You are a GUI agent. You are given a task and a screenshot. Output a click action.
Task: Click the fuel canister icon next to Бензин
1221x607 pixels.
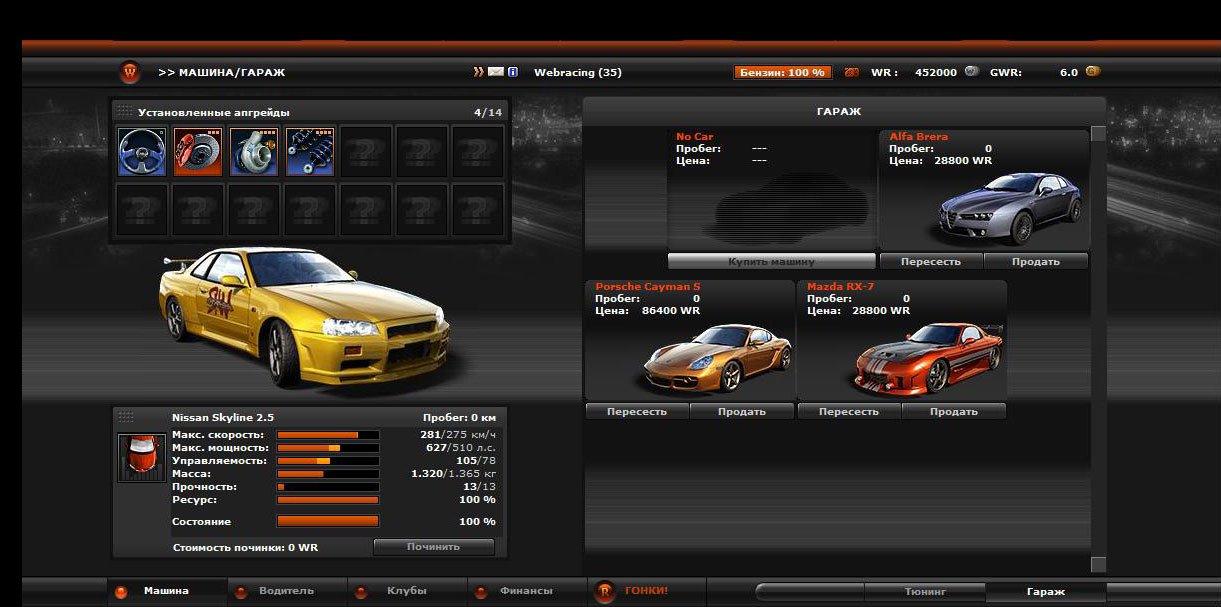(x=852, y=72)
